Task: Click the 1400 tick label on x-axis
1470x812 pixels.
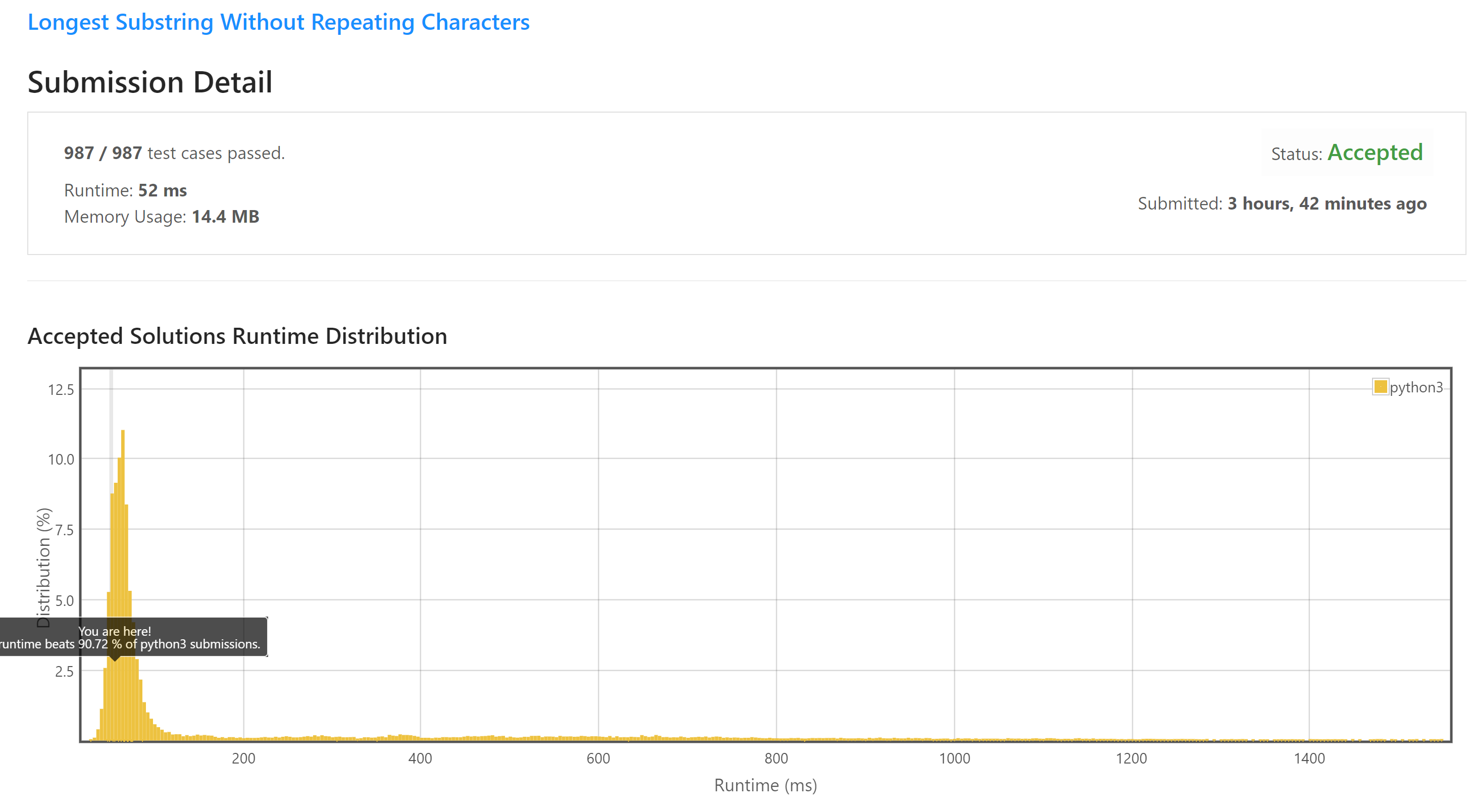Action: [1308, 758]
